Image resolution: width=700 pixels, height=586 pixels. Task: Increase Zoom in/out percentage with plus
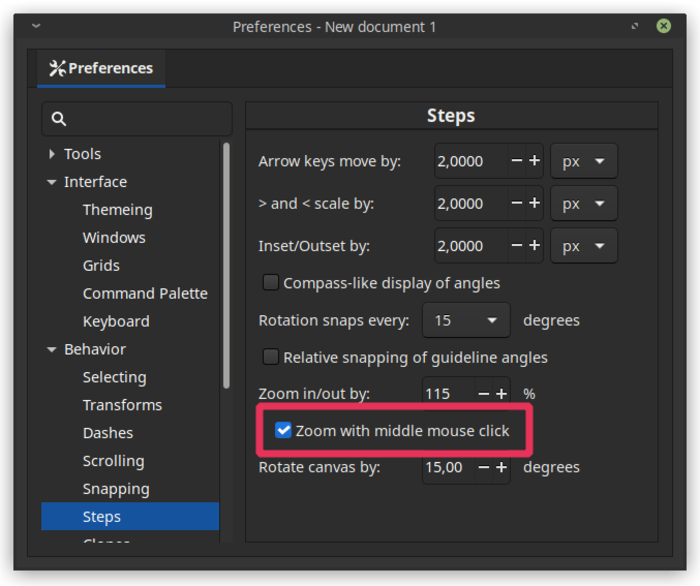[x=501, y=394]
